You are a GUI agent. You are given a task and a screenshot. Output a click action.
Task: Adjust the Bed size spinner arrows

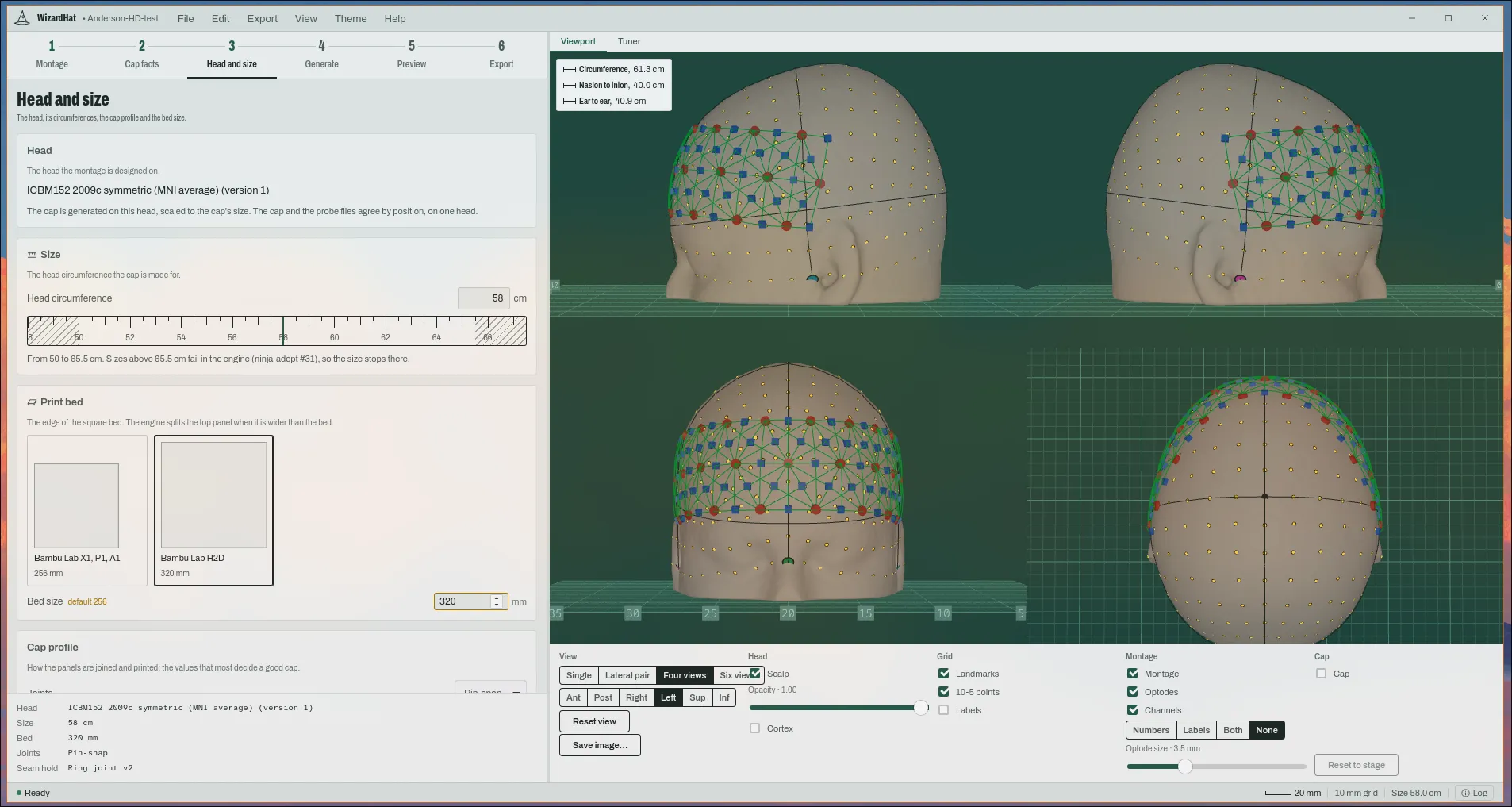[497, 601]
